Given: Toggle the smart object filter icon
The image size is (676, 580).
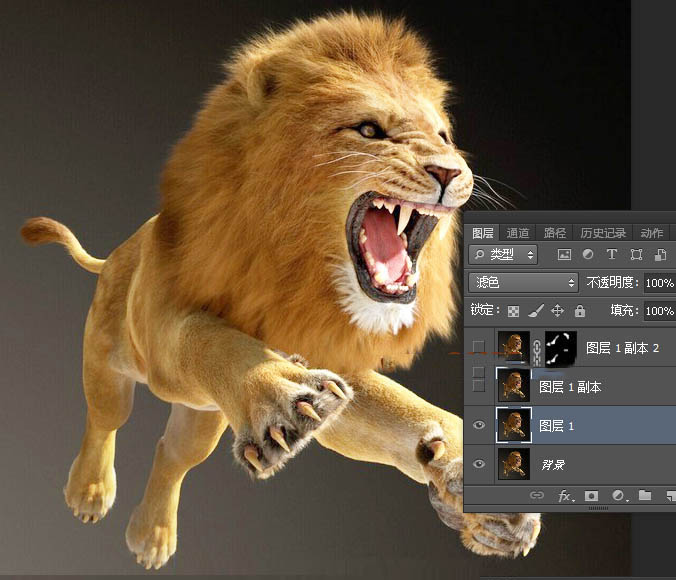Looking at the screenshot, I should point(660,255).
